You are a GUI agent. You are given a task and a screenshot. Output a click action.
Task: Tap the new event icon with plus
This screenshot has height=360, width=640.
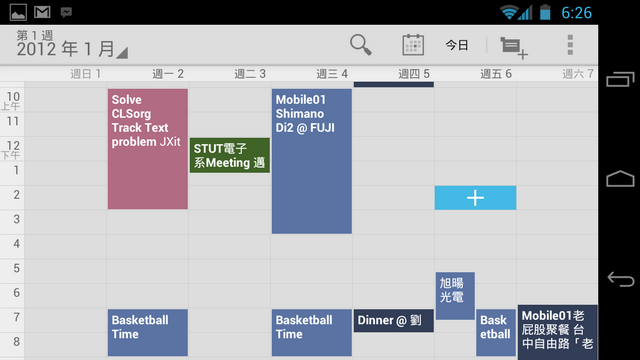514,48
